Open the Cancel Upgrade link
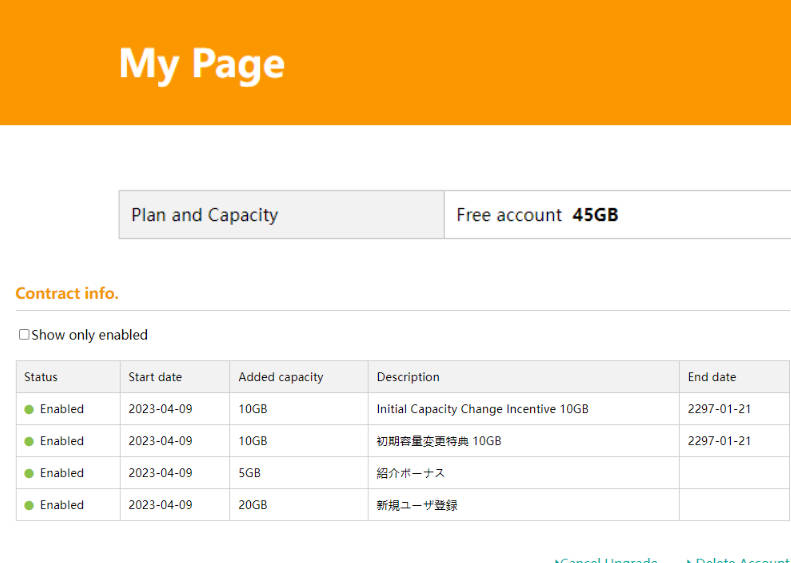791x563 pixels. (608, 559)
